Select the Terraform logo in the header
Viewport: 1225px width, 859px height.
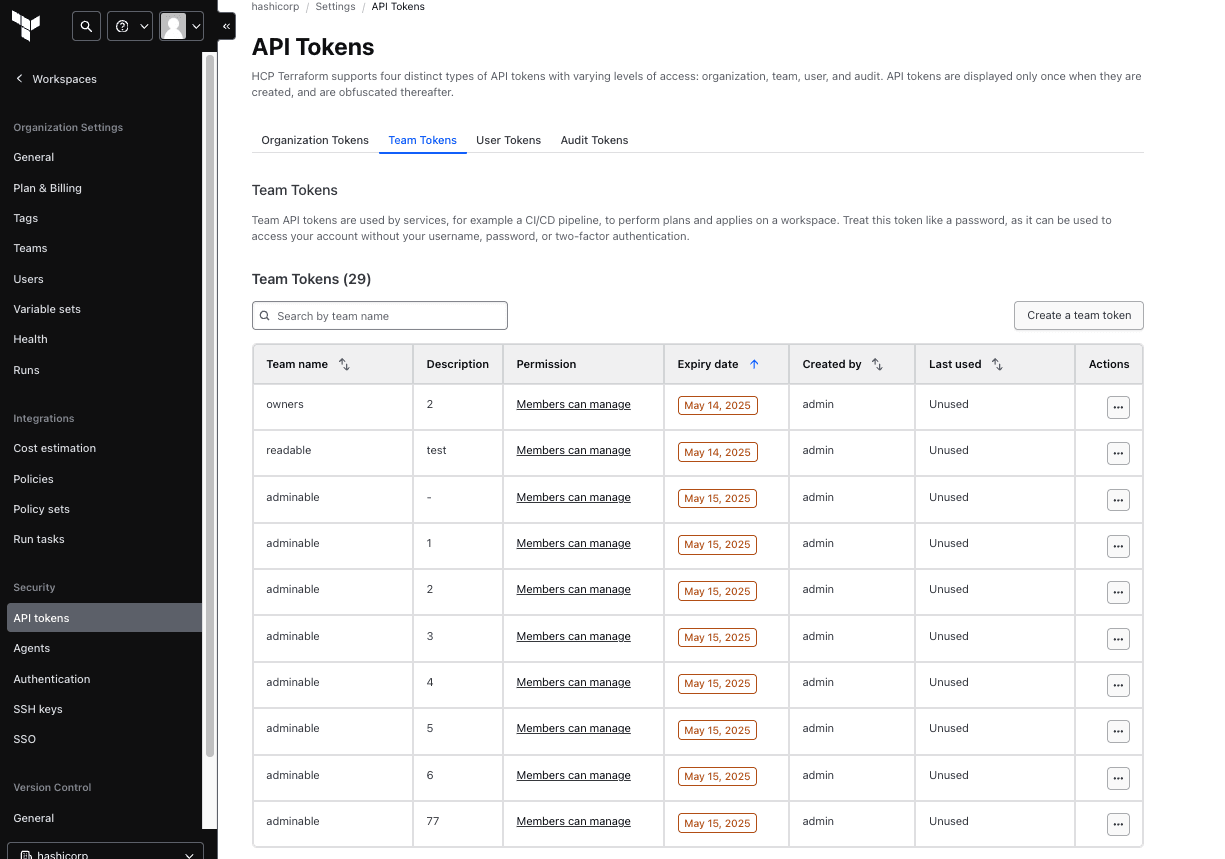tap(26, 26)
